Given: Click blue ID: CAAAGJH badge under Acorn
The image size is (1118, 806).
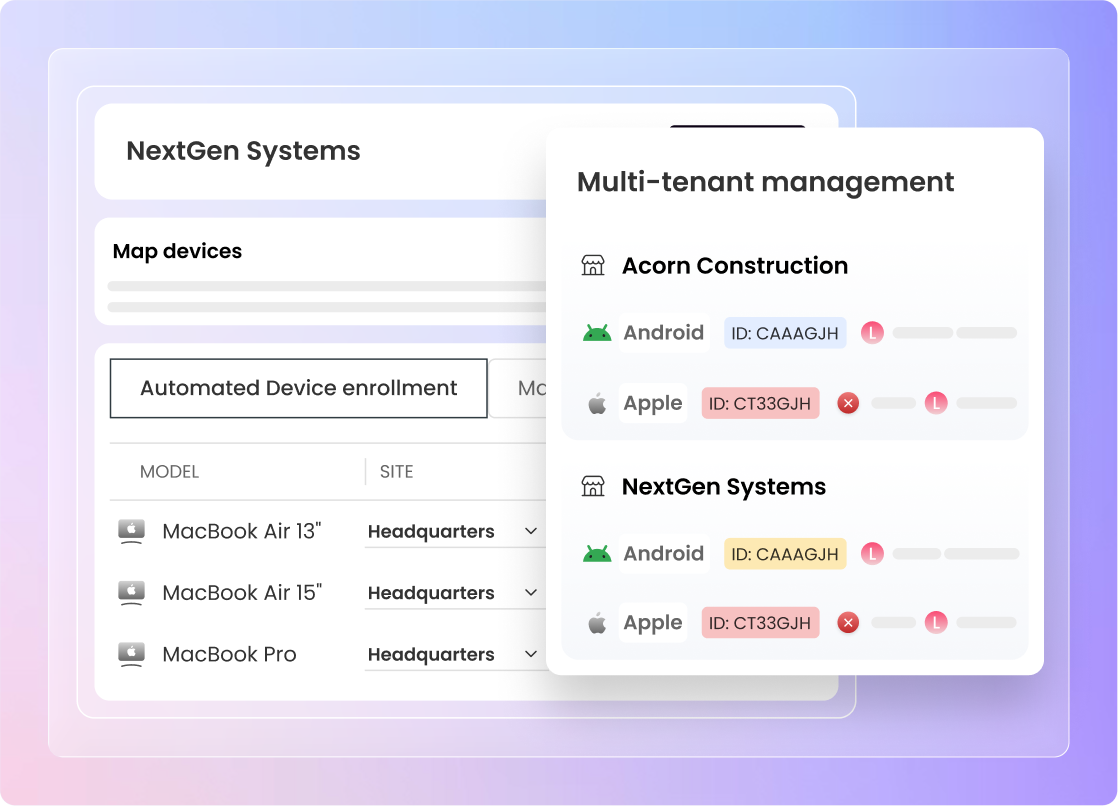Looking at the screenshot, I should point(785,333).
